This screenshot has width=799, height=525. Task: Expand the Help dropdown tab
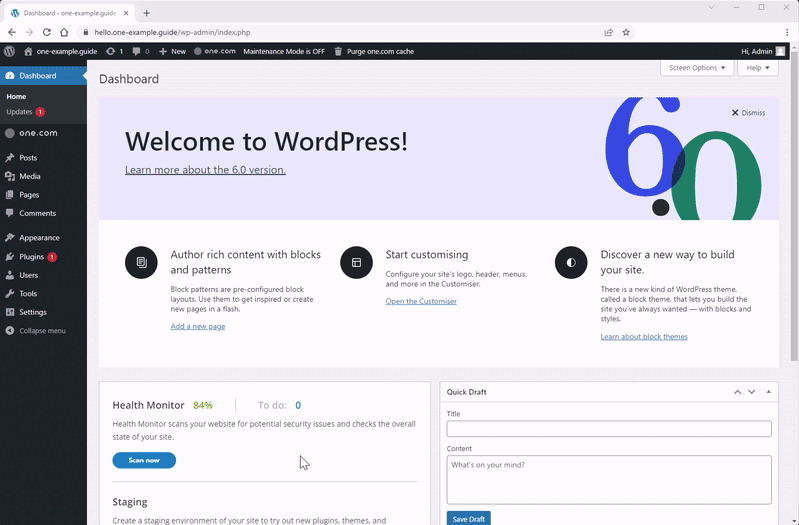757,68
